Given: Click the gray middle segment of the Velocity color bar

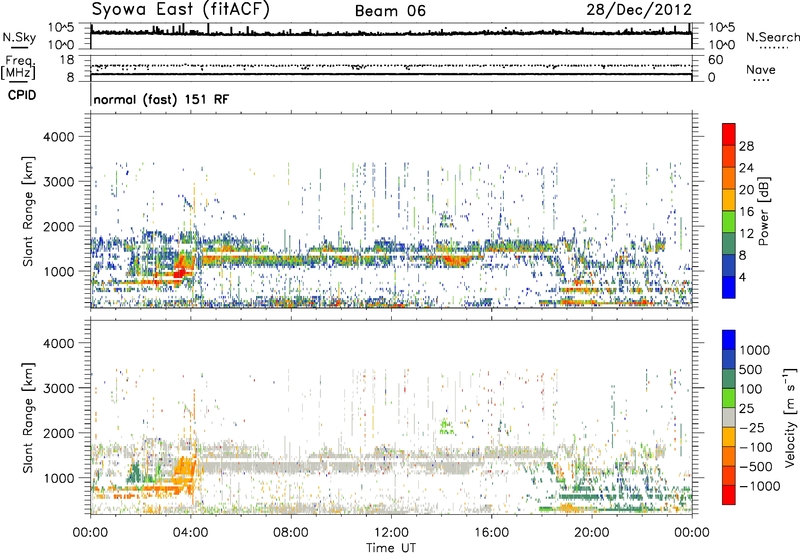Looking at the screenshot, I should point(729,418).
